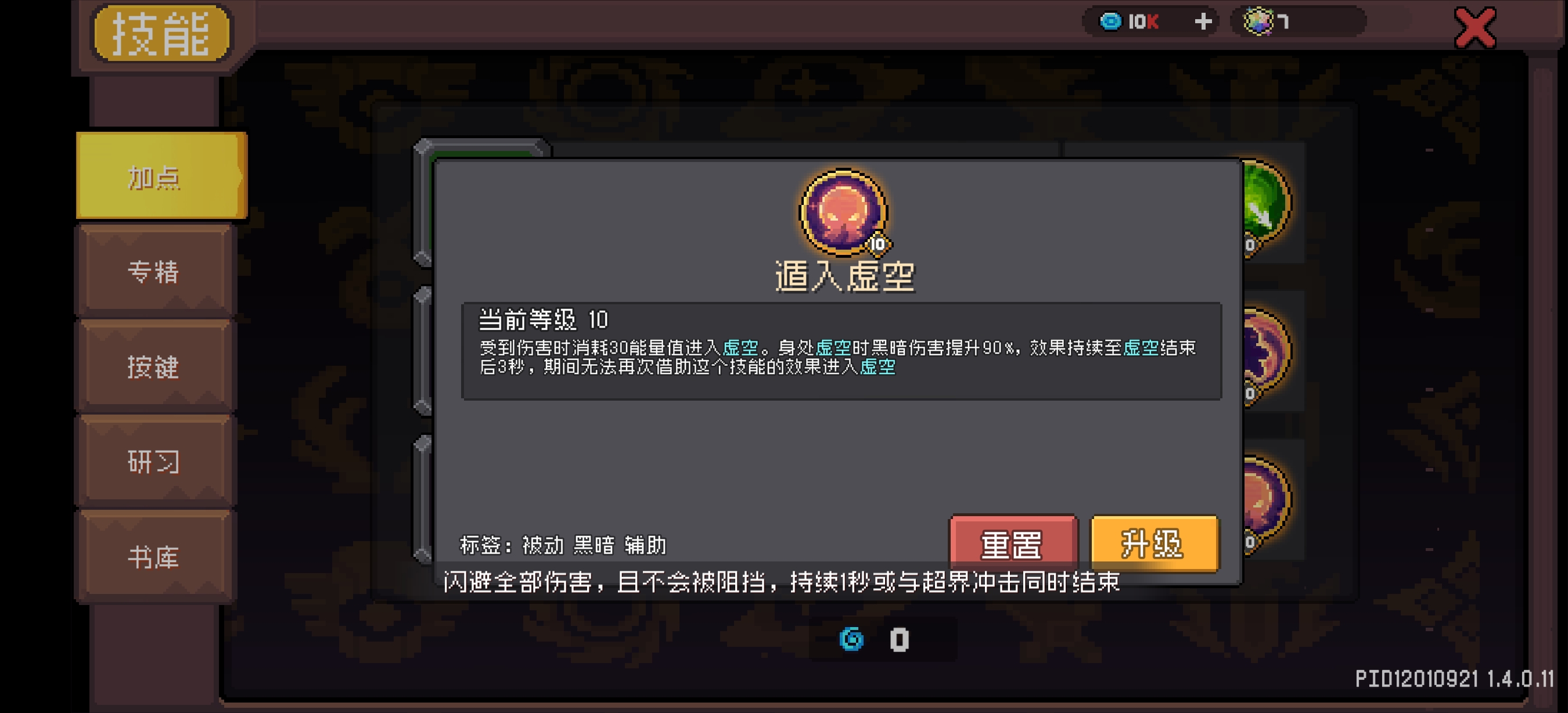
Task: Click the 升级 upgrade button
Action: (x=1153, y=544)
